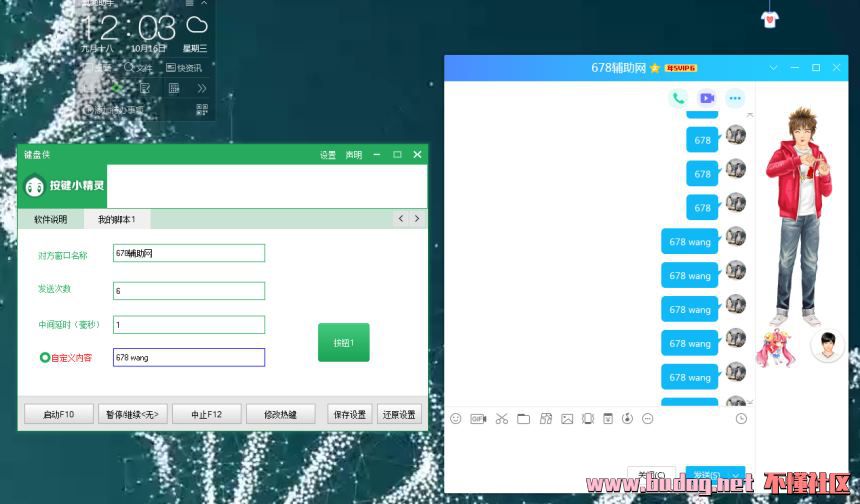Open chat history clock icon

[741, 419]
